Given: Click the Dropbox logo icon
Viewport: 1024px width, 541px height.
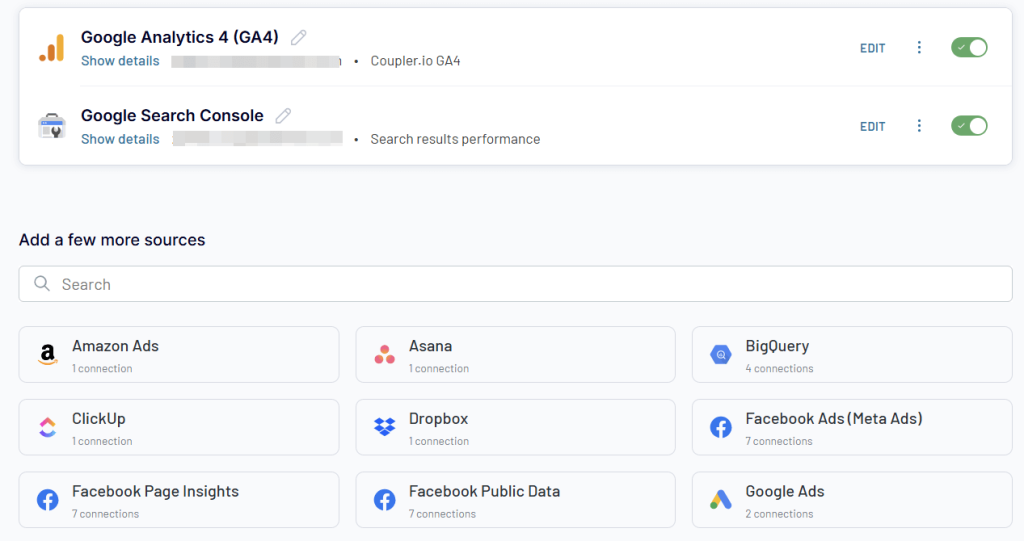Looking at the screenshot, I should coord(385,427).
